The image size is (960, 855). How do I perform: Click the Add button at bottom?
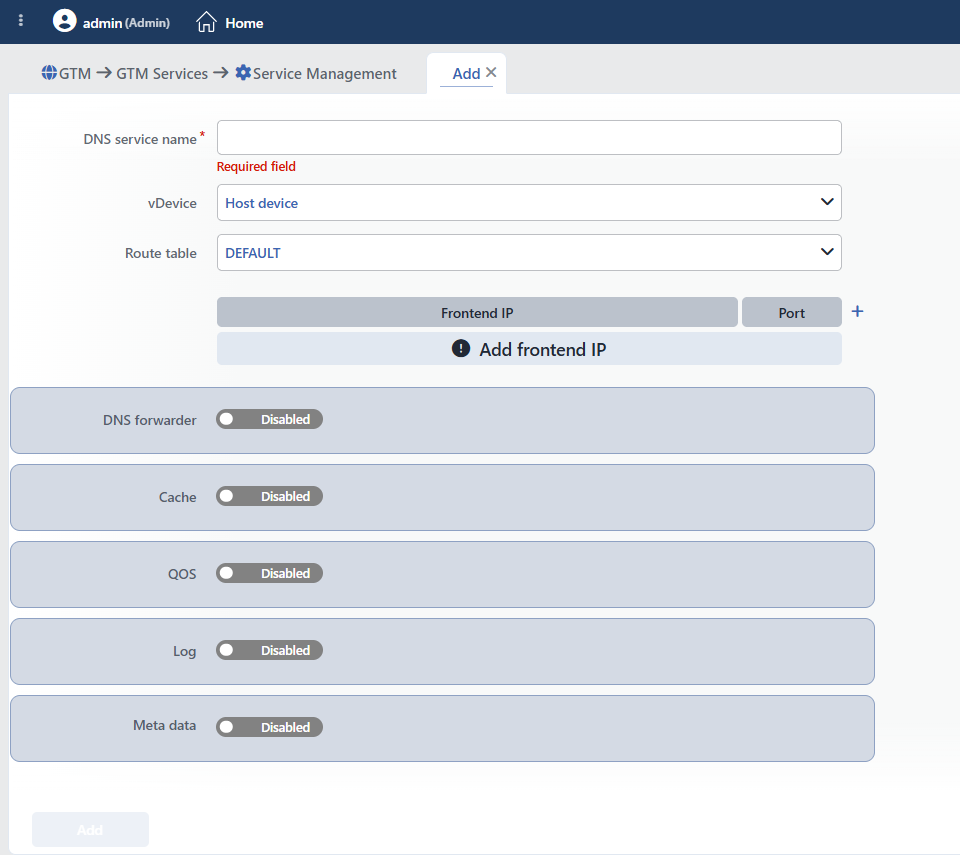[x=91, y=829]
